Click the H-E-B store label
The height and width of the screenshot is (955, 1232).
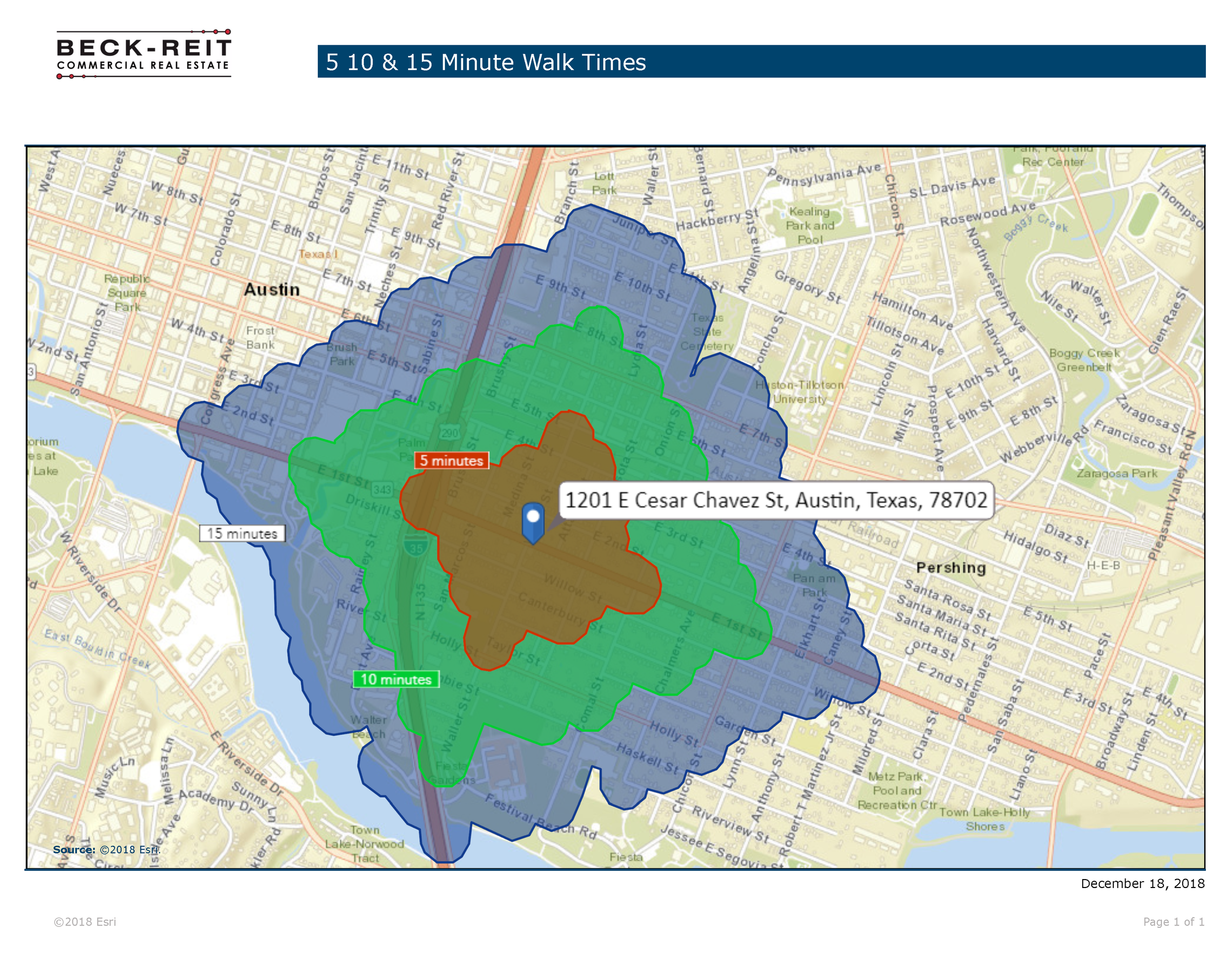click(x=1103, y=565)
